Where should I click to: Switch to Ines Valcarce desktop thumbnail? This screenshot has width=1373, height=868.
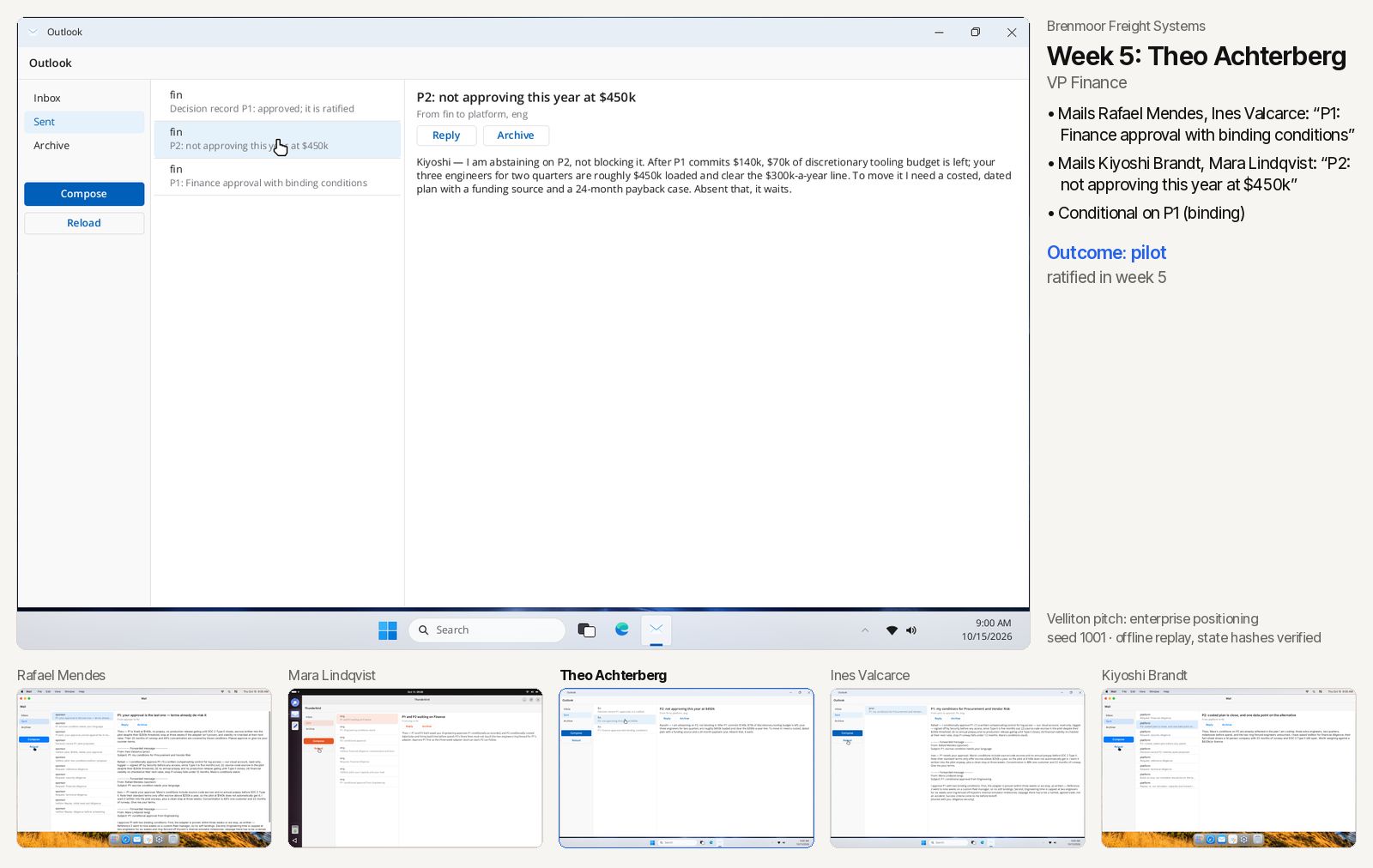click(x=958, y=768)
